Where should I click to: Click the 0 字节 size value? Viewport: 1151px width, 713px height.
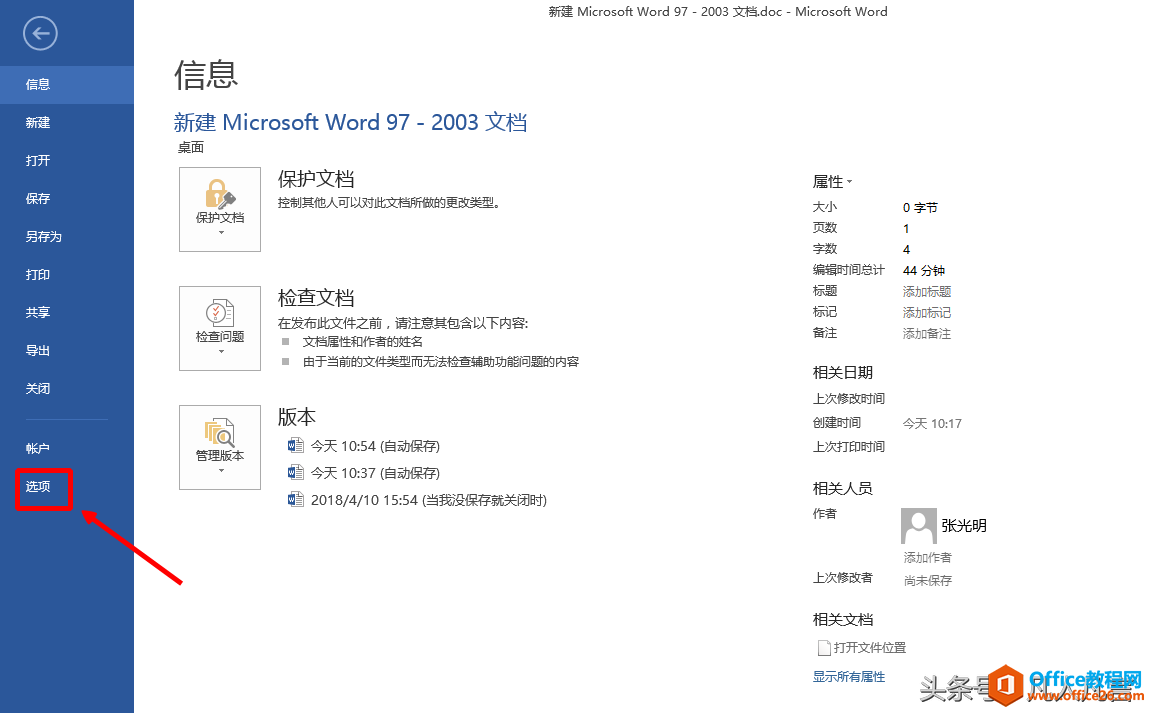(x=920, y=208)
